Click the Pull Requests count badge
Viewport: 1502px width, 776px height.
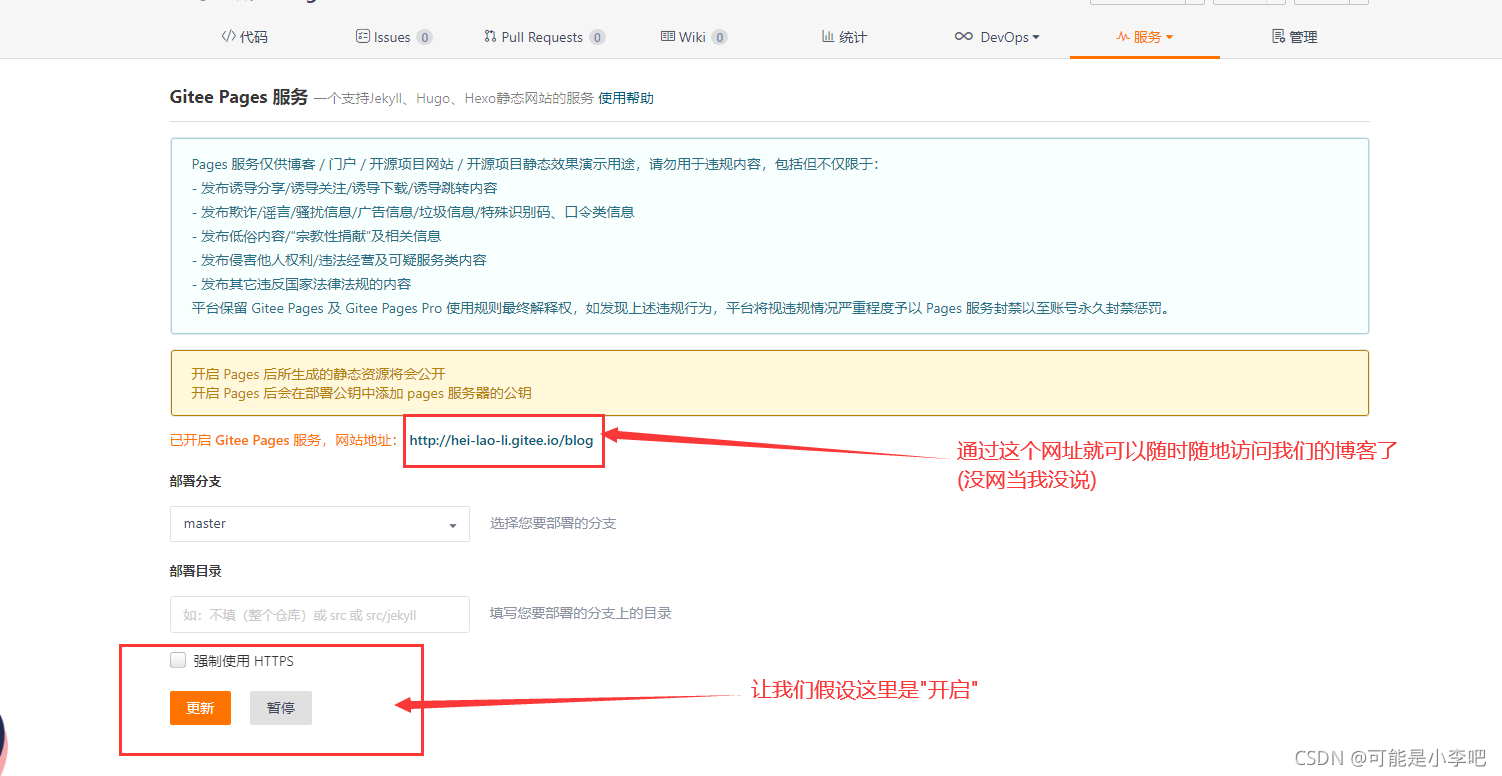[x=597, y=38]
